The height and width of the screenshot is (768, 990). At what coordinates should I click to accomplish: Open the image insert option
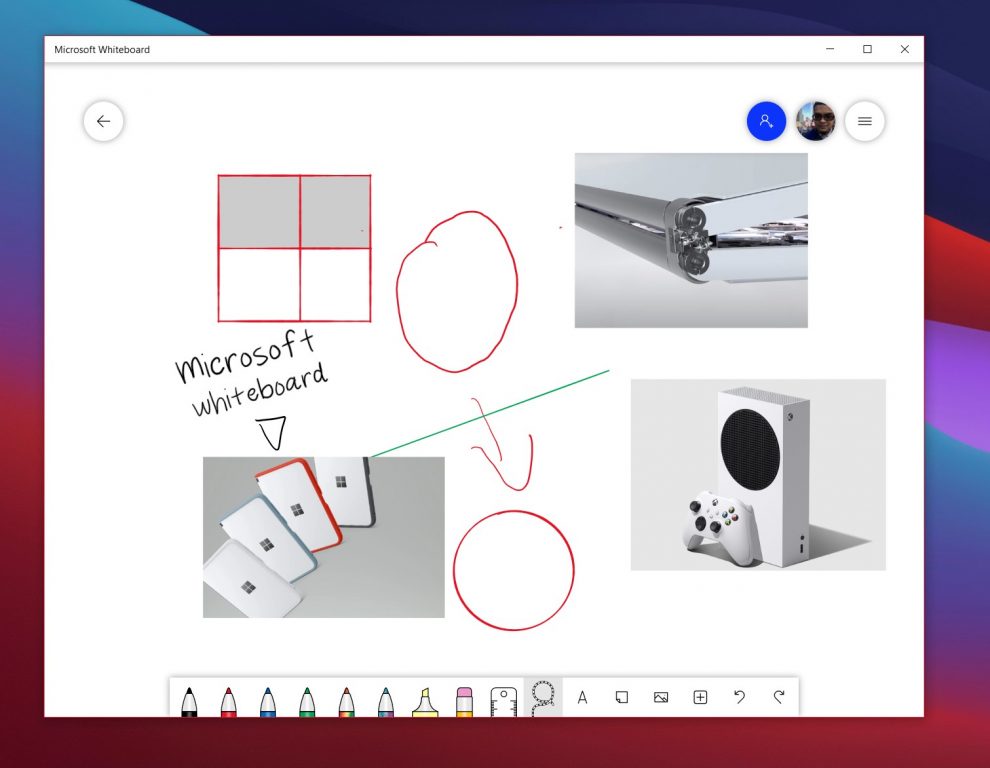tap(661, 697)
